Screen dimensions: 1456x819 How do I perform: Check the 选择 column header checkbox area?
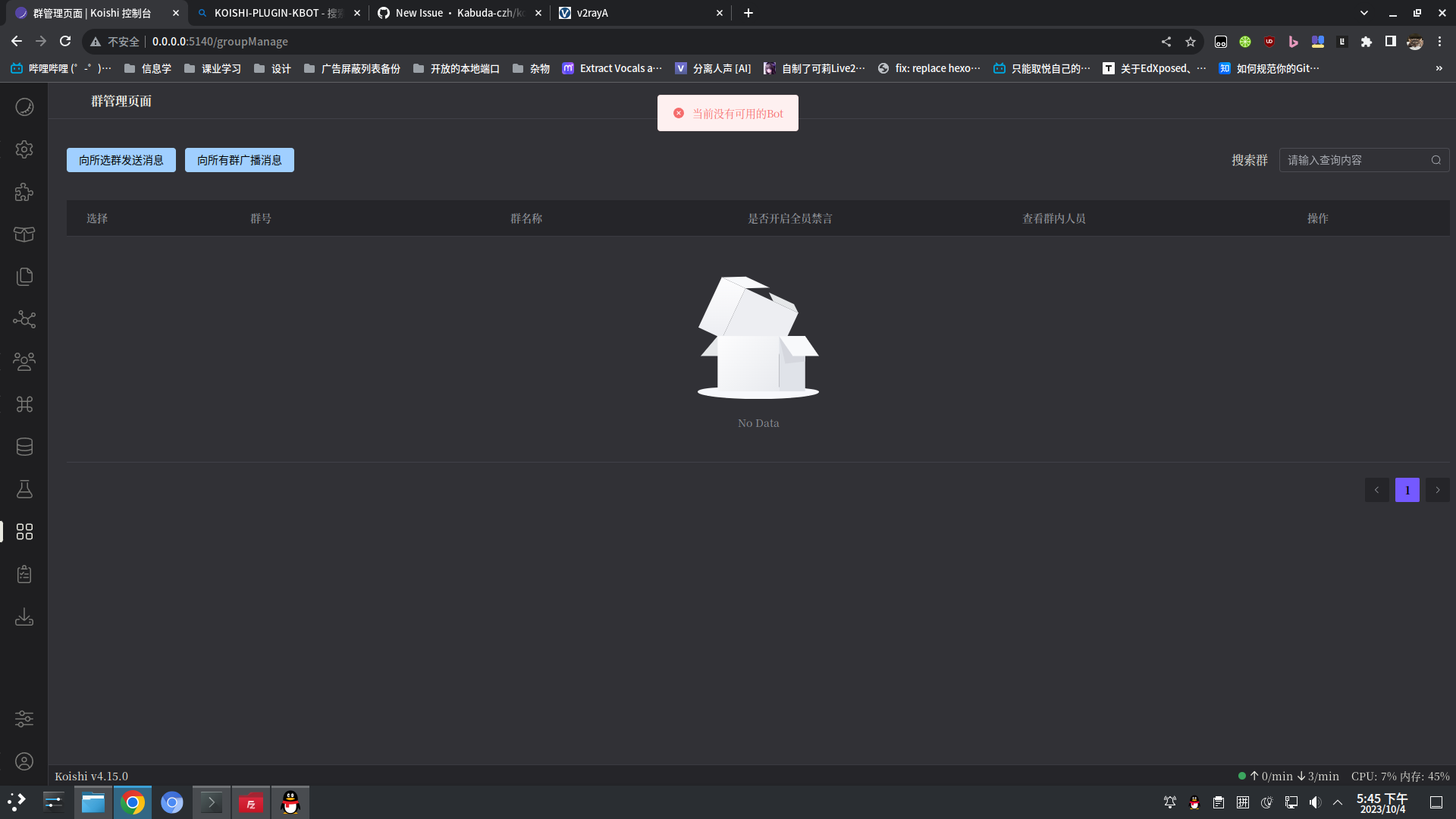point(97,218)
